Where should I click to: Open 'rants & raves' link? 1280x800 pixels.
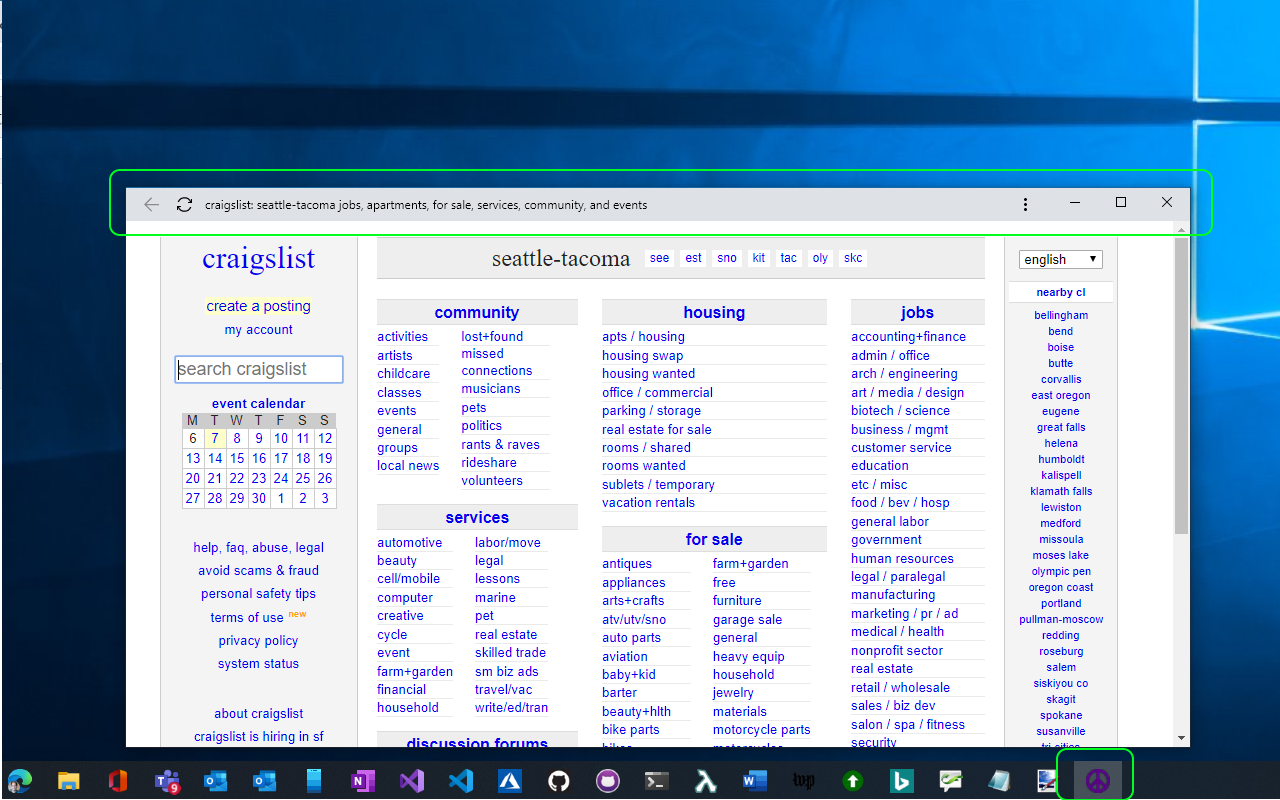pos(500,445)
